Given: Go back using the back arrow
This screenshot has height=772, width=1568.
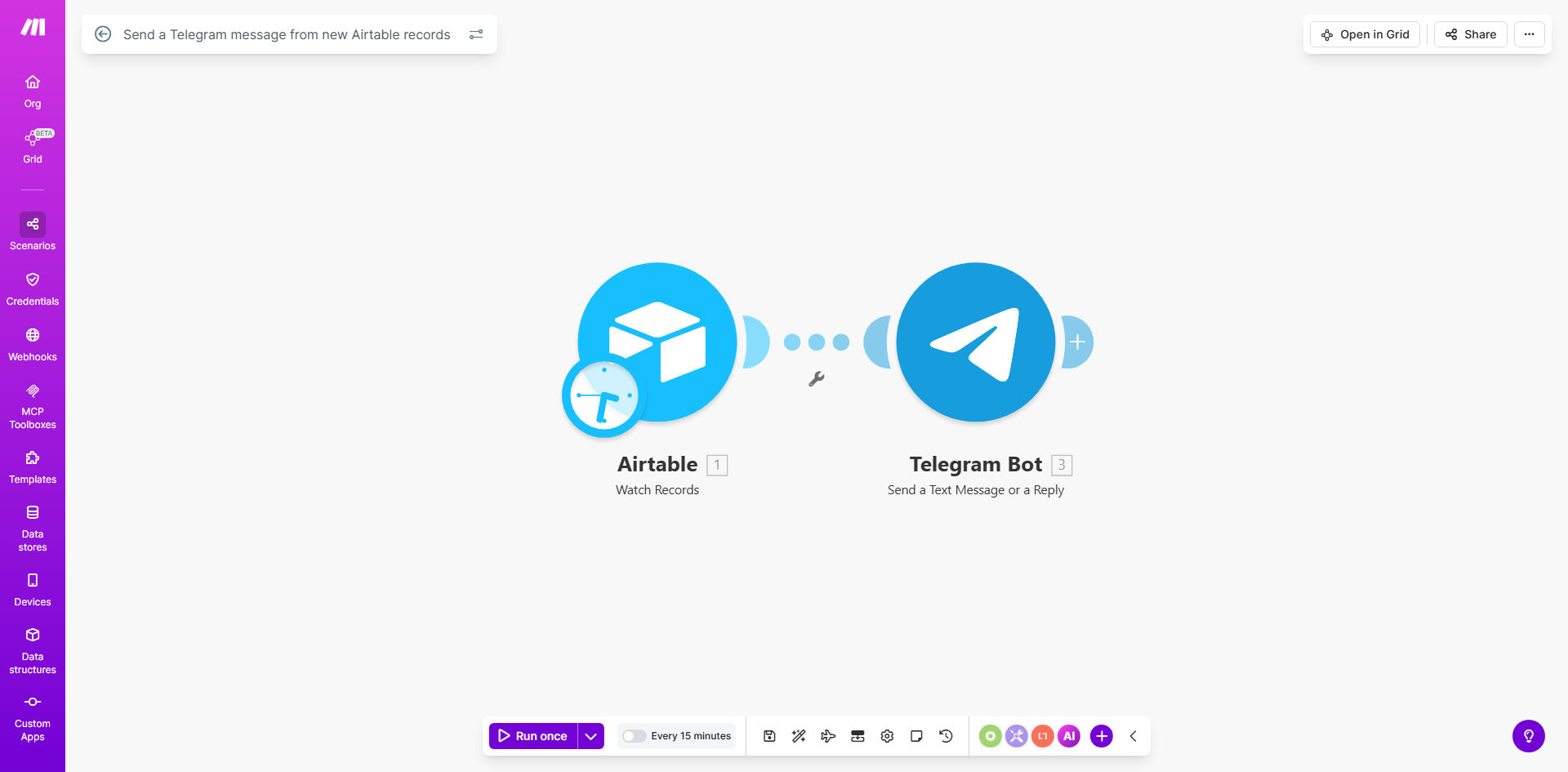Looking at the screenshot, I should coord(103,34).
